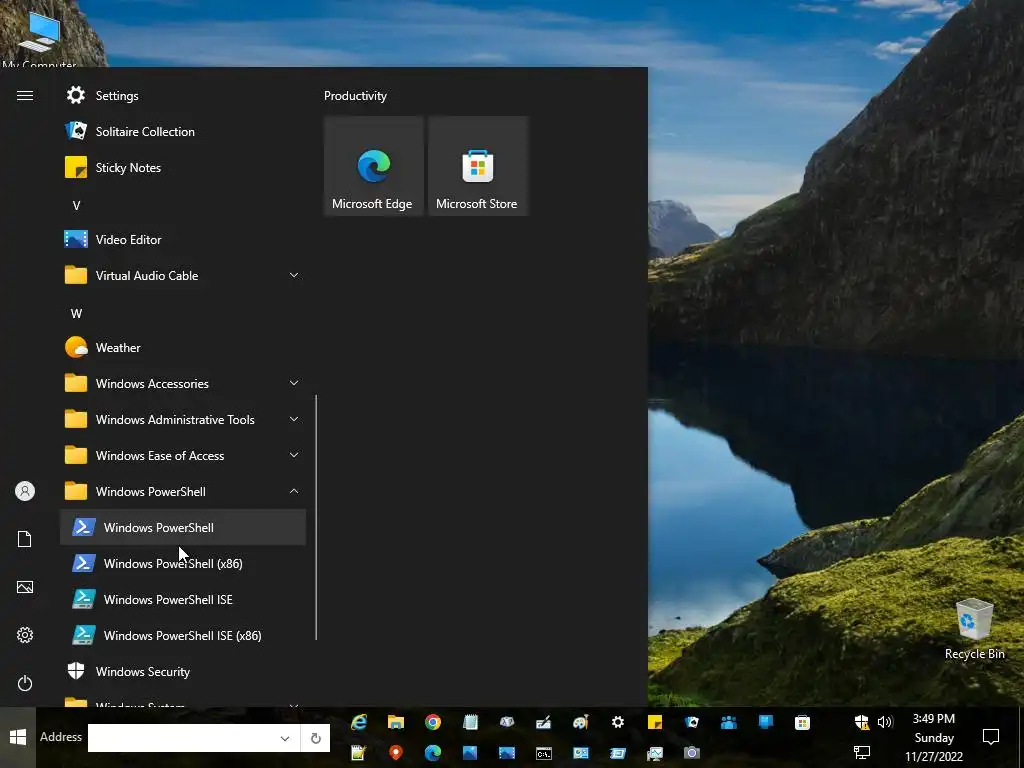Open Photos from the taskbar

tap(470, 753)
